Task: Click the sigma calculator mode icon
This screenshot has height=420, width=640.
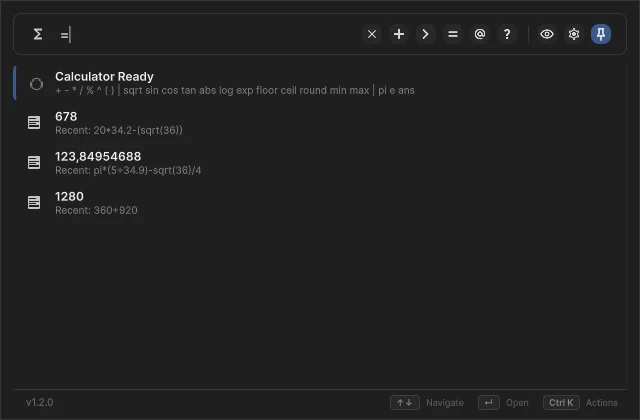Action: (38, 34)
